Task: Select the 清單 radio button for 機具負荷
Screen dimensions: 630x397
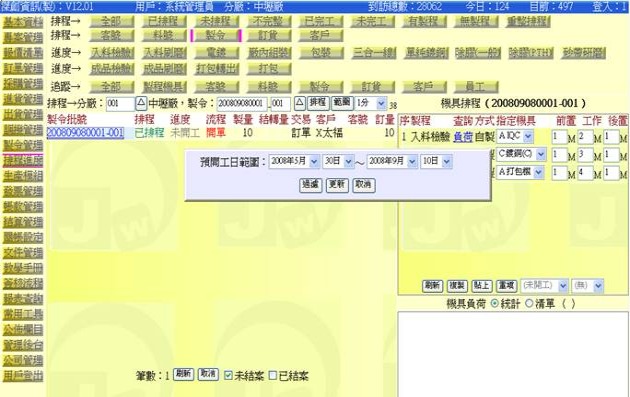Action: coord(529,303)
